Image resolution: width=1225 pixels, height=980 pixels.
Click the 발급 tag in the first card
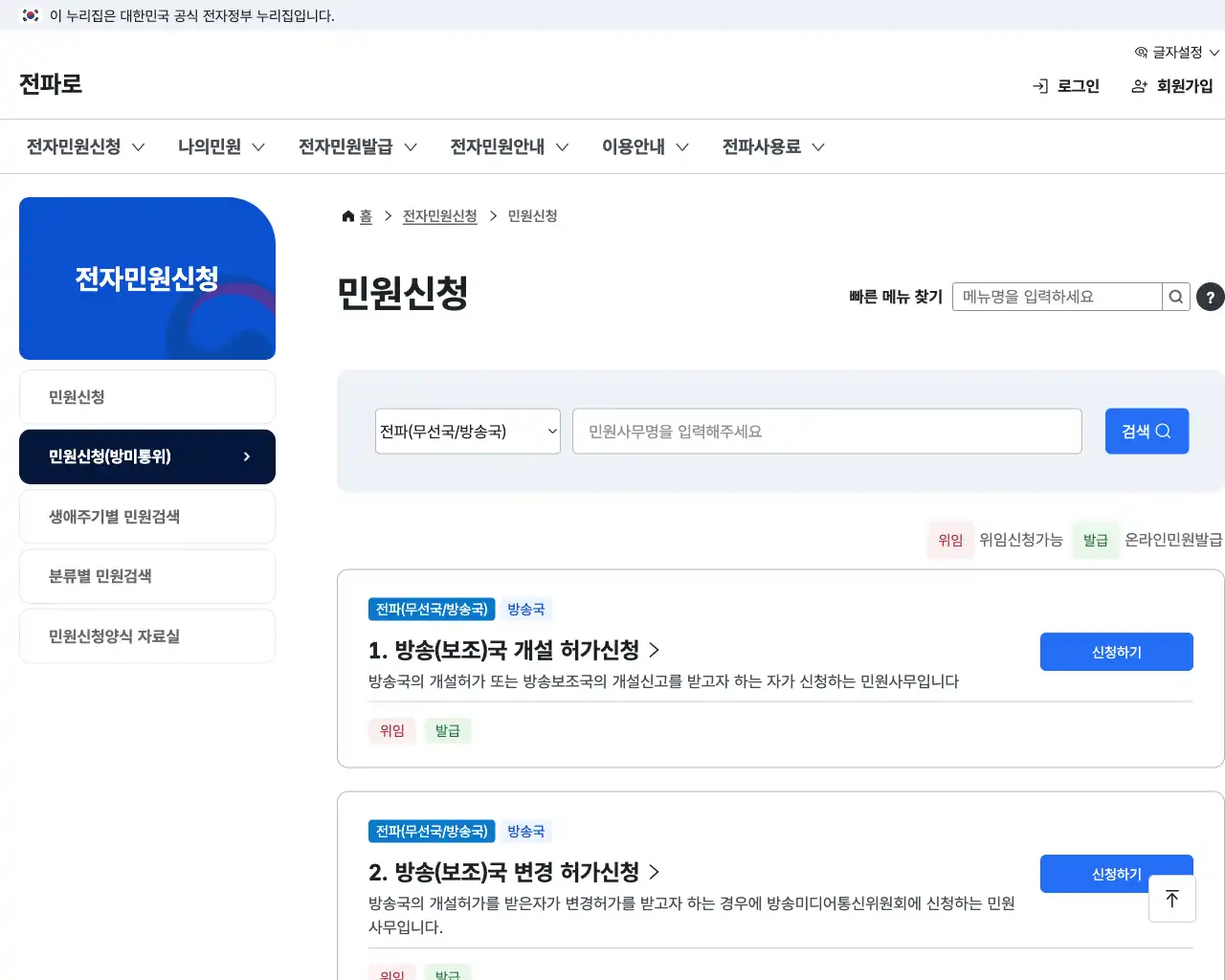[448, 731]
